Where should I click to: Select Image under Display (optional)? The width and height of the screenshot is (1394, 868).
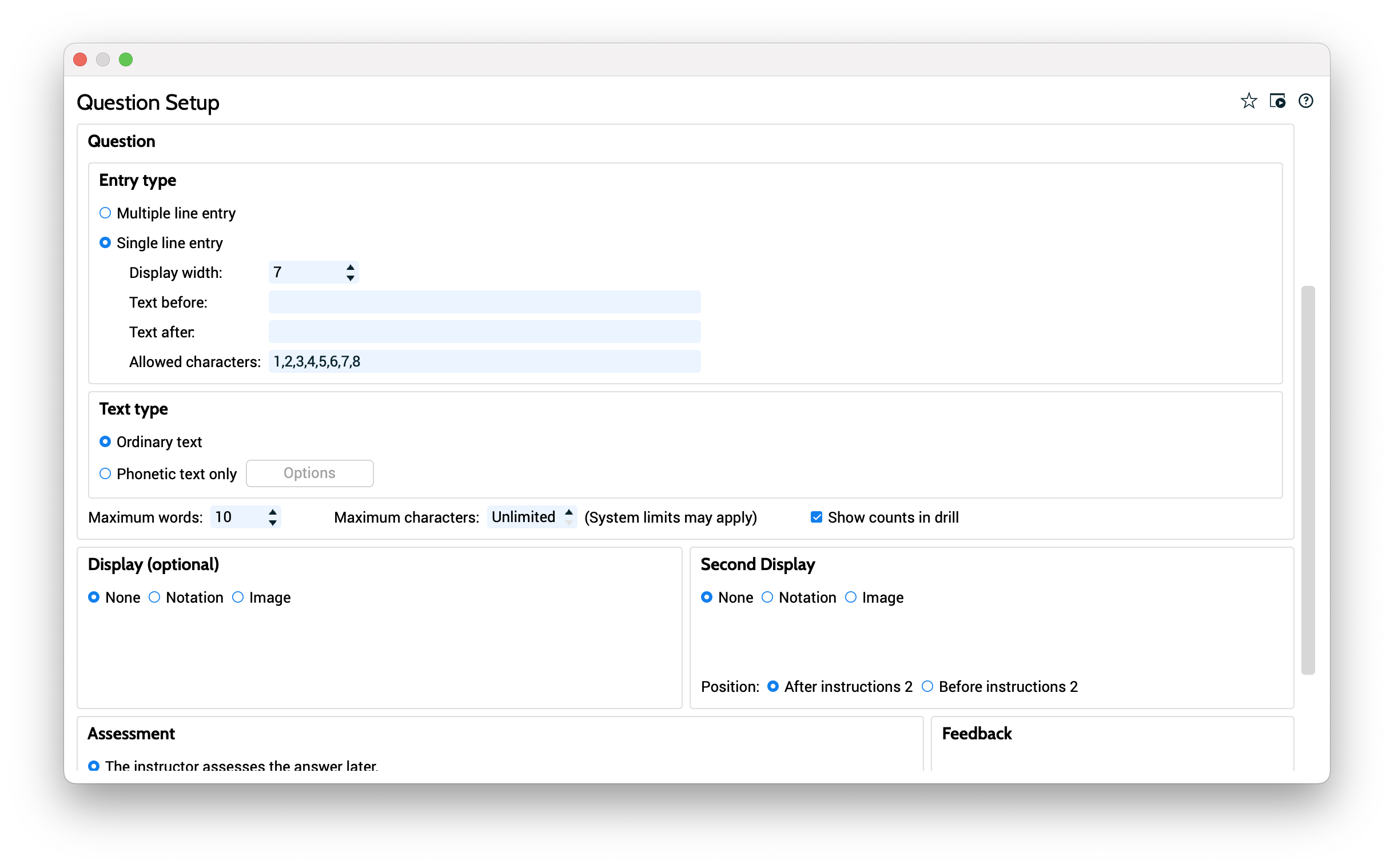[x=238, y=598]
